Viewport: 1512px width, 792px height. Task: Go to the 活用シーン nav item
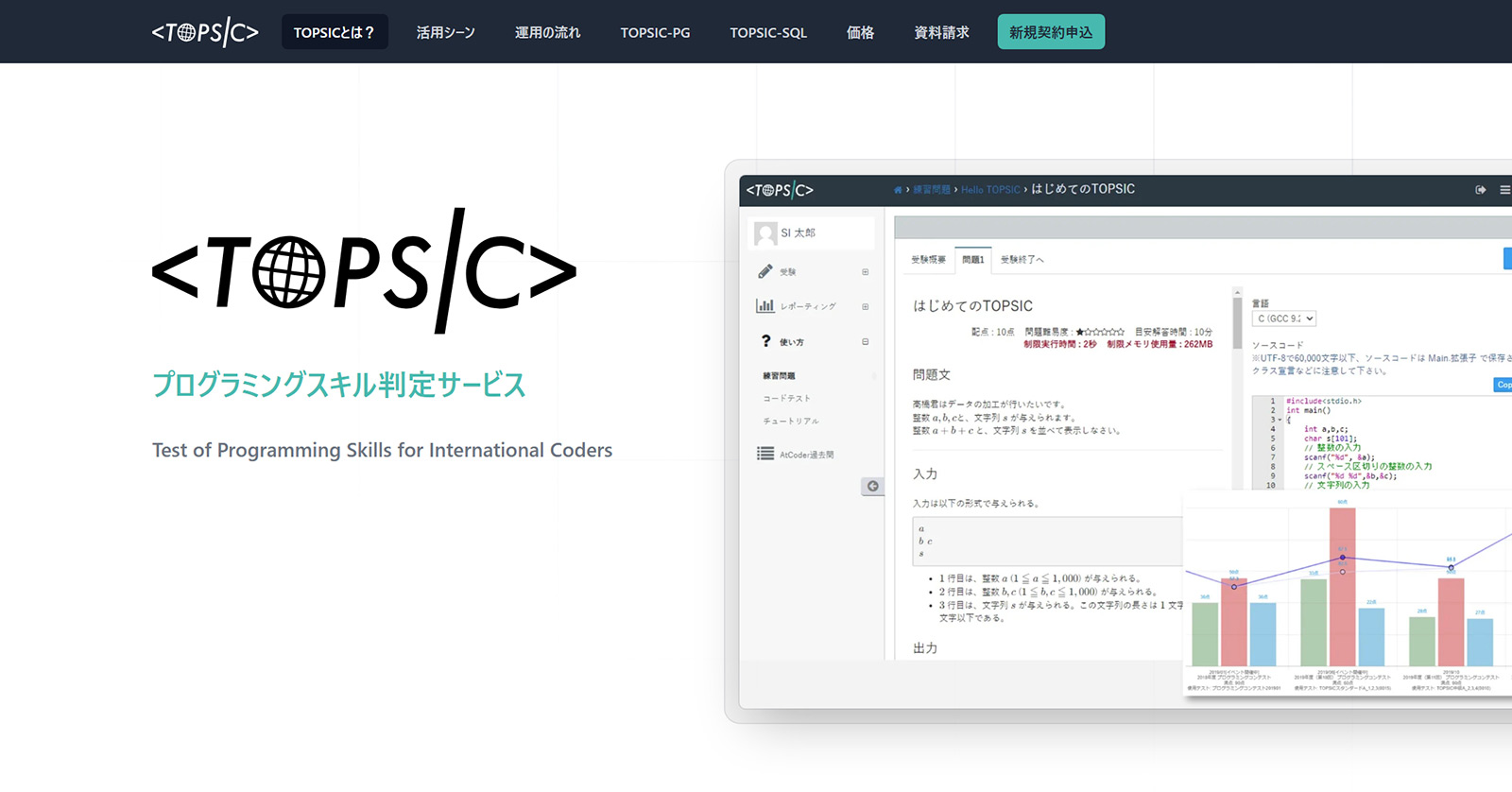[x=445, y=32]
